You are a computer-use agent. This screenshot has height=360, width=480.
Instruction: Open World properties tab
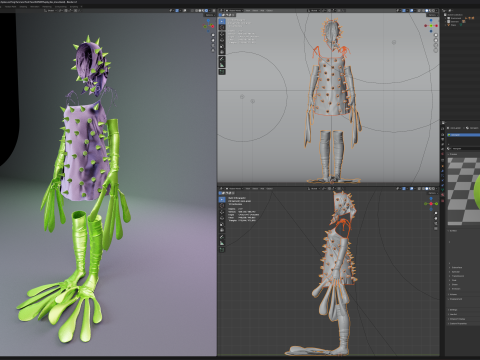click(443, 154)
